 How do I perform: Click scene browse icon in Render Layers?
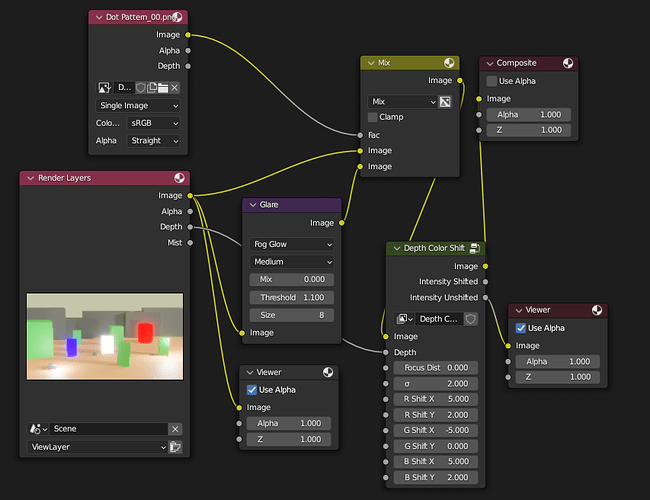(39, 429)
